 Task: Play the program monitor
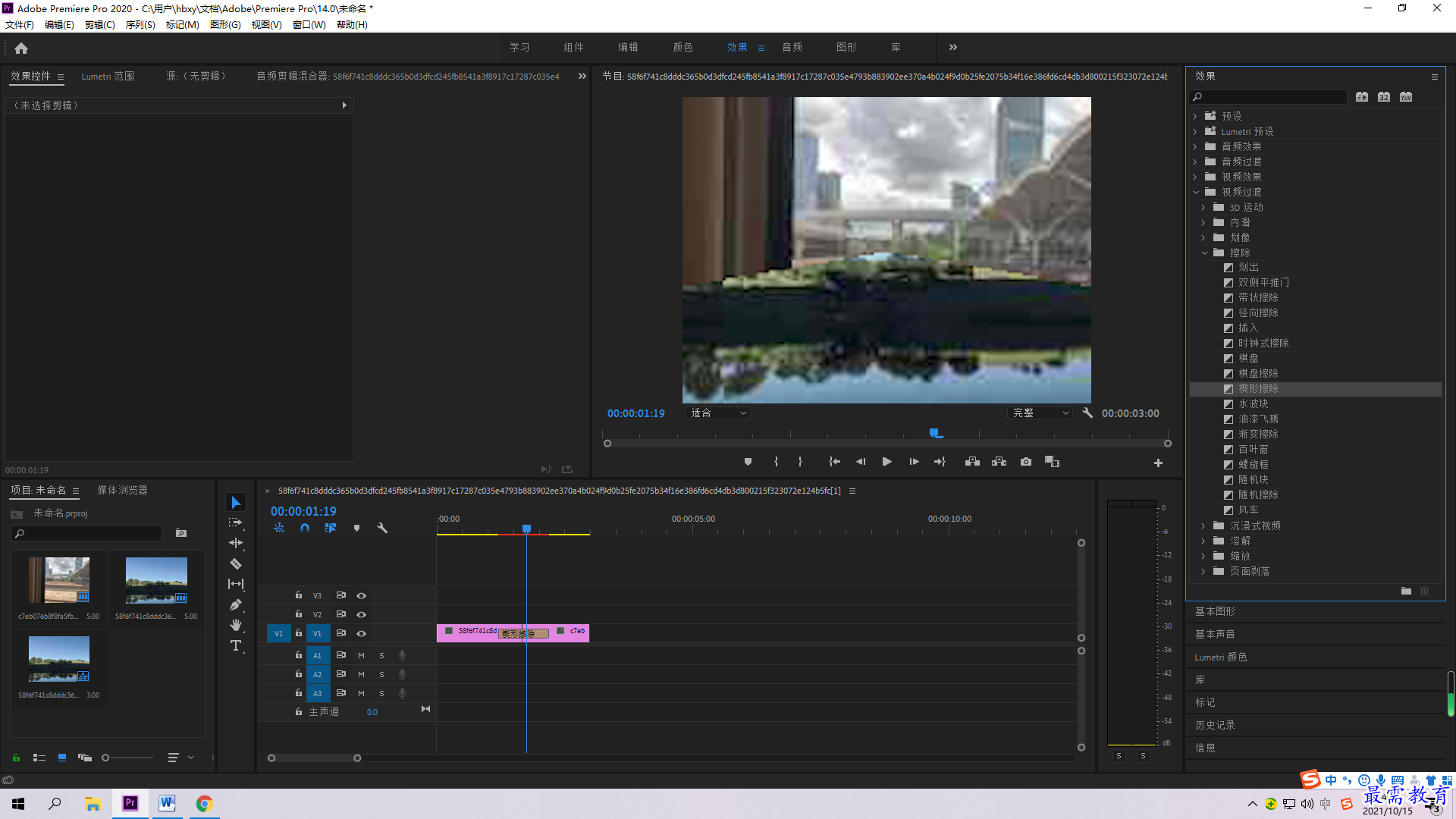pos(886,462)
